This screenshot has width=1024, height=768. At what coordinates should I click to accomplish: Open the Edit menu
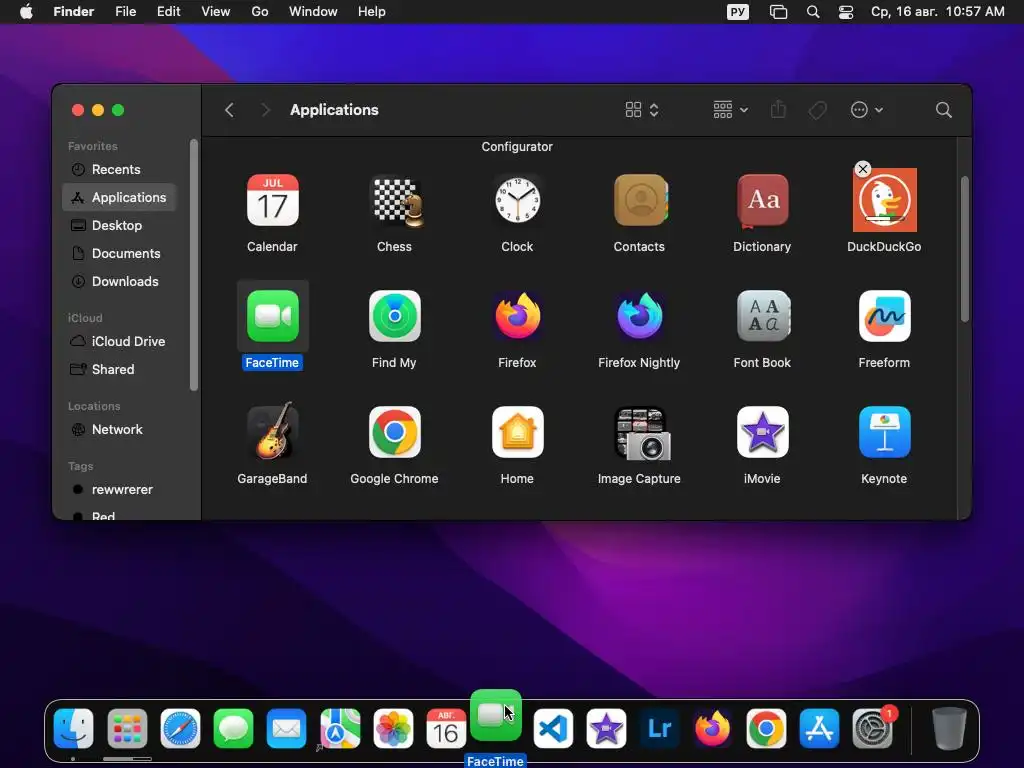[x=168, y=12]
